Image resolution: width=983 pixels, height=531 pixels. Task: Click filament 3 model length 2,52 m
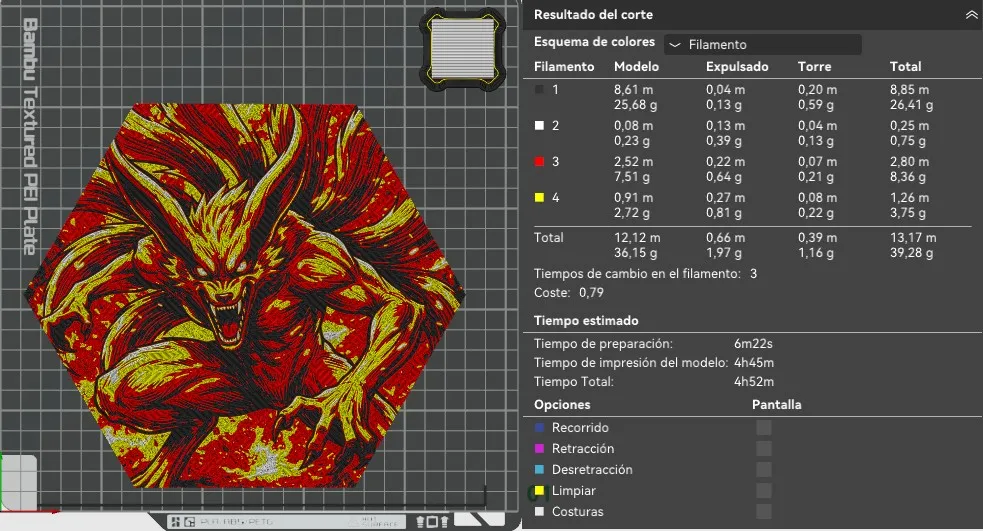click(633, 161)
